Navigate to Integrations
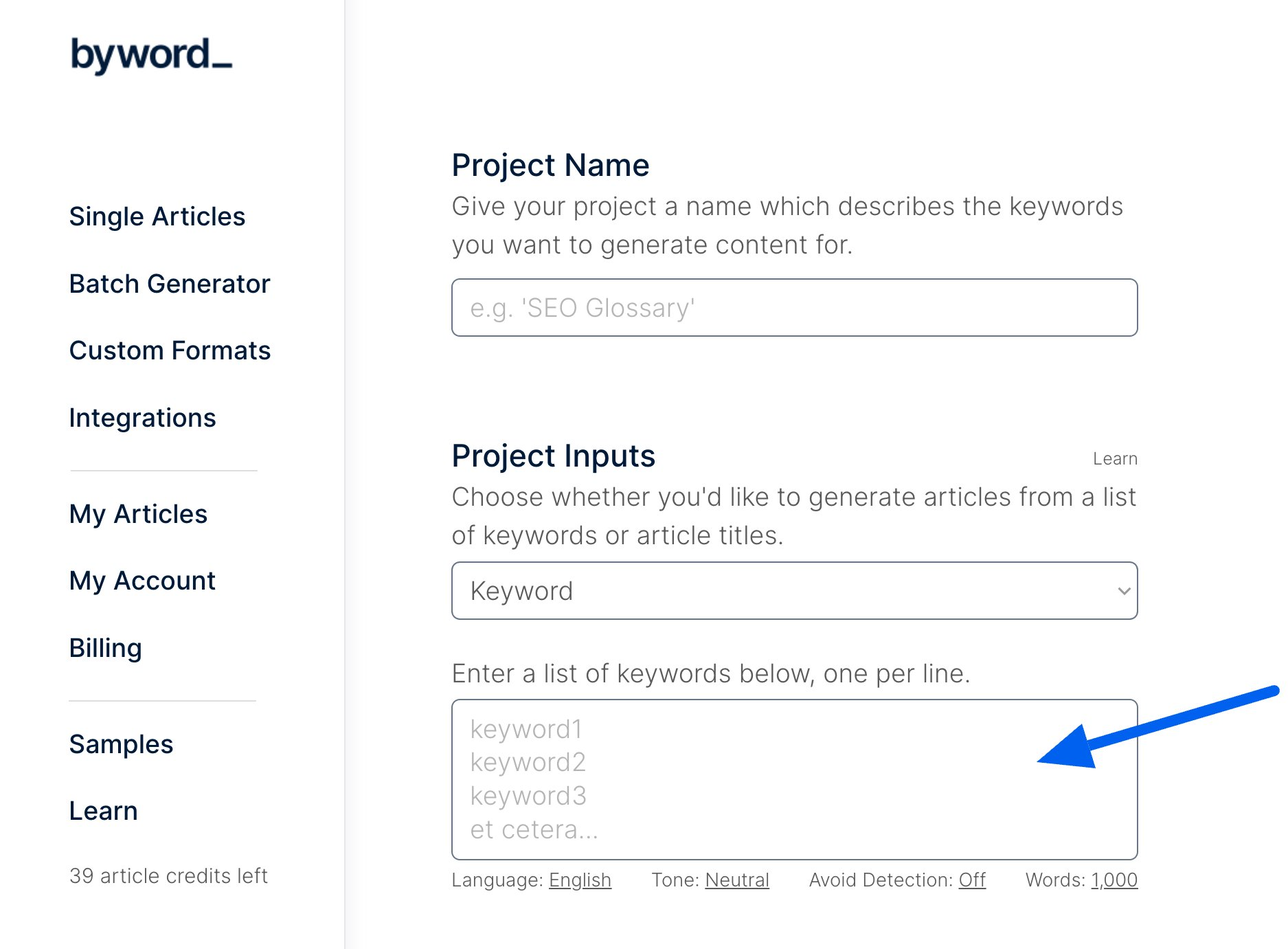1288x949 pixels. coord(142,418)
